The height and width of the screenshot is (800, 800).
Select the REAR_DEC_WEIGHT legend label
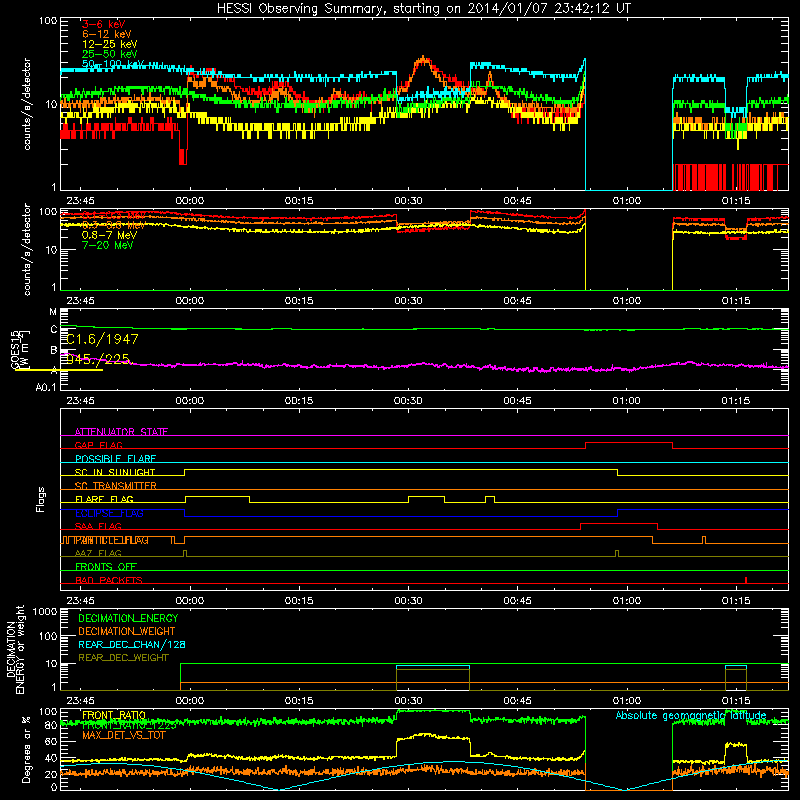[123, 658]
